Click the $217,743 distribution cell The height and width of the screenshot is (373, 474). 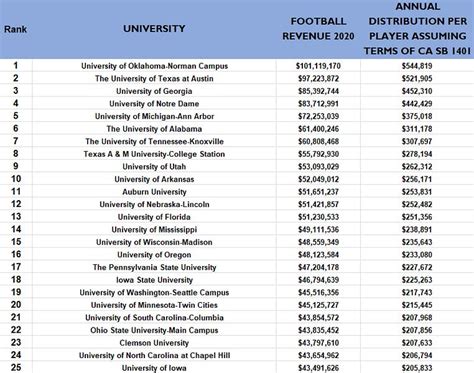[x=417, y=292]
